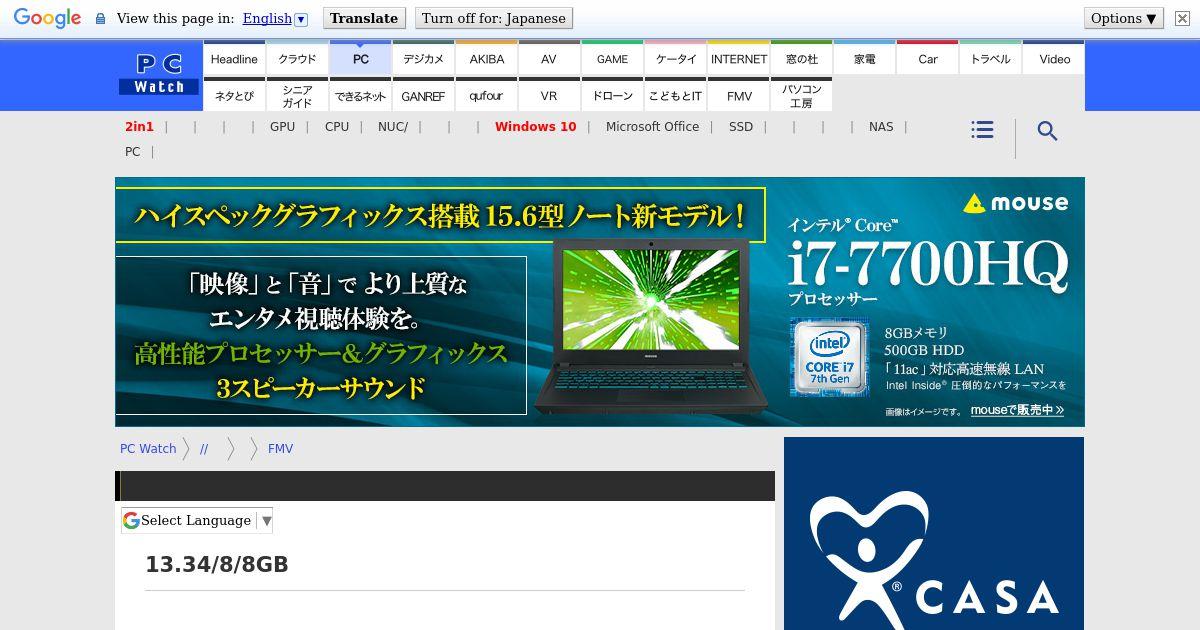Open the 家電 tab

click(865, 58)
